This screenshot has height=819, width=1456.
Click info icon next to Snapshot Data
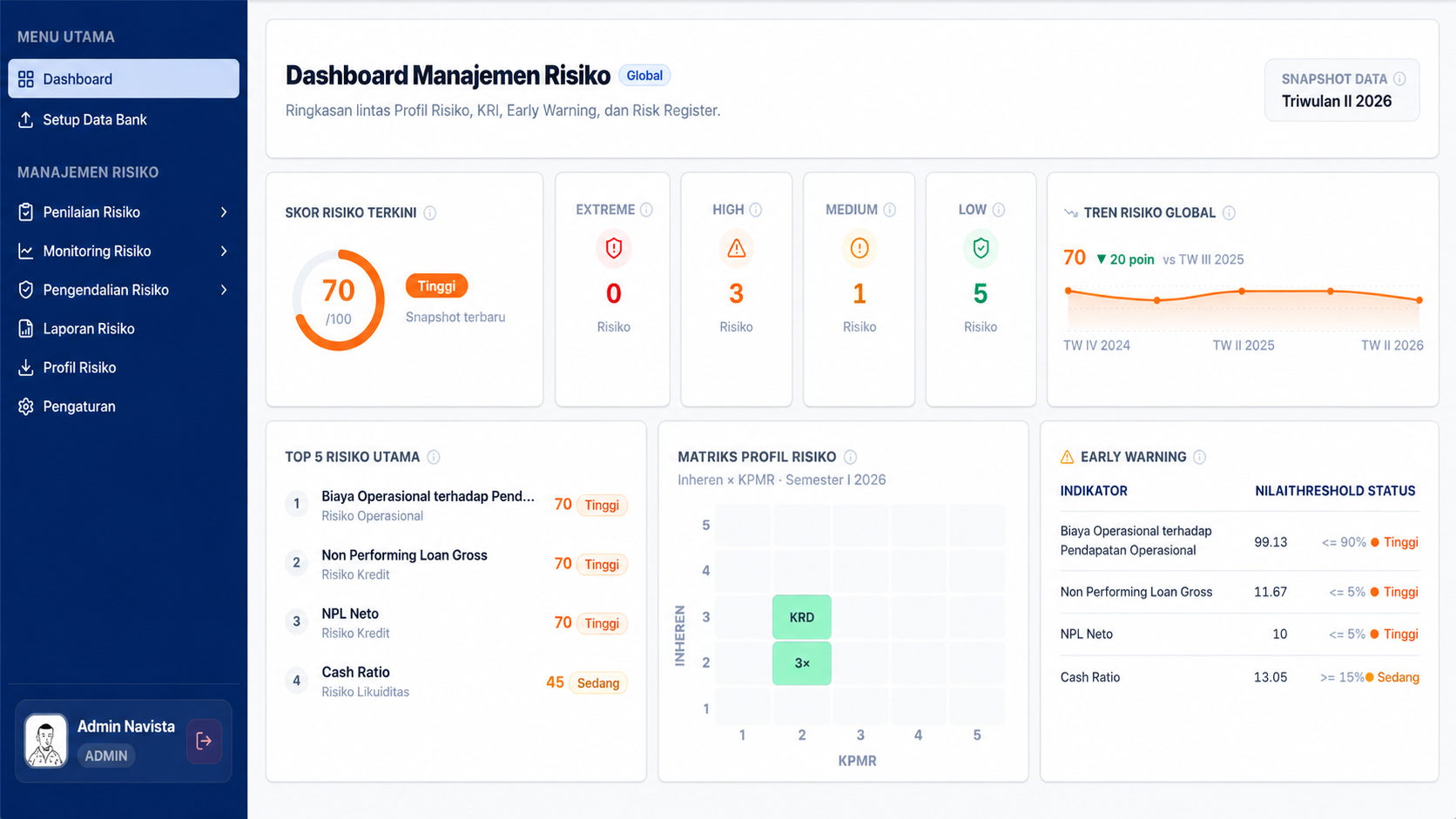(1399, 78)
